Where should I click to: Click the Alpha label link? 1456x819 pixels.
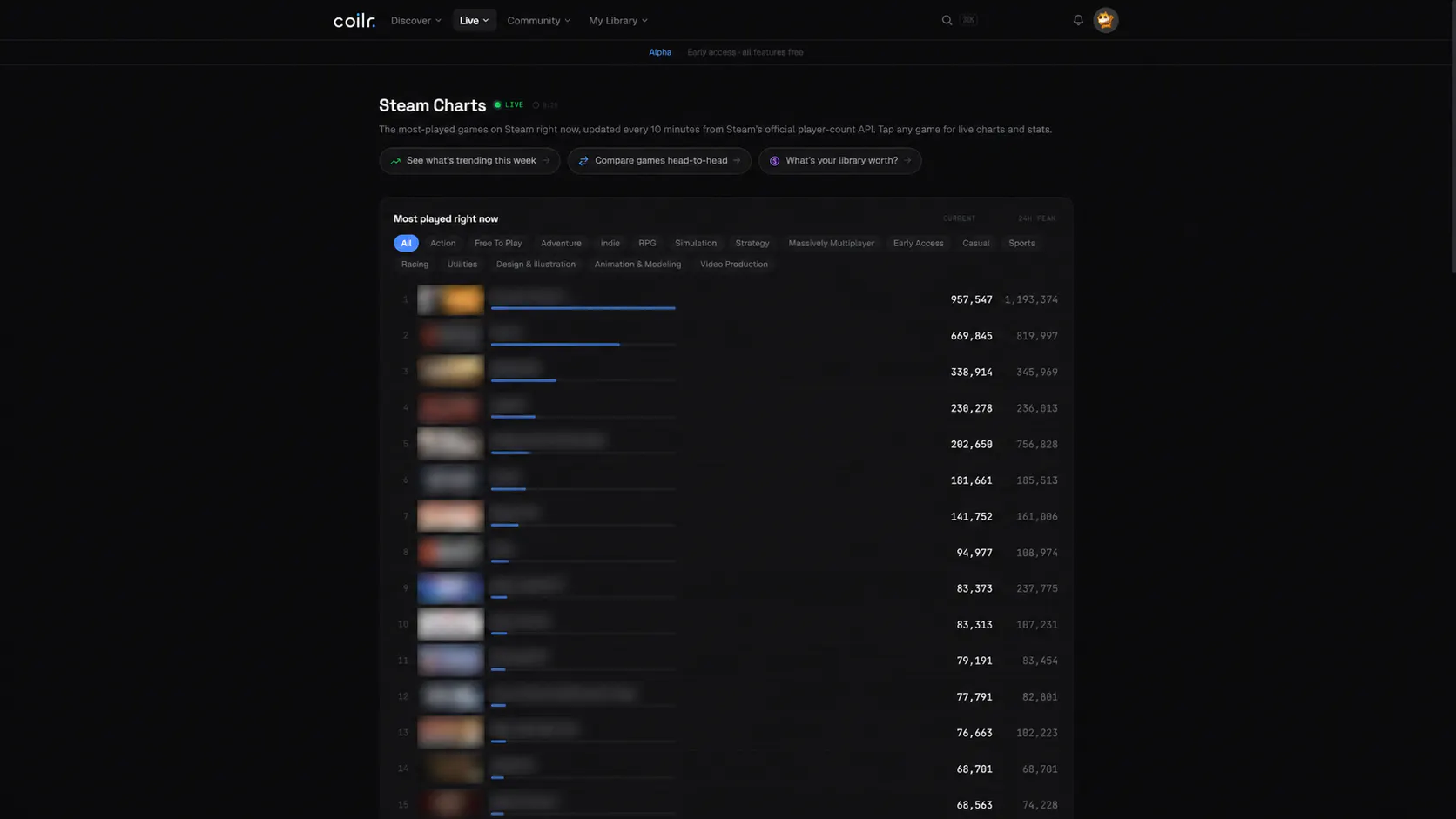[x=660, y=52]
